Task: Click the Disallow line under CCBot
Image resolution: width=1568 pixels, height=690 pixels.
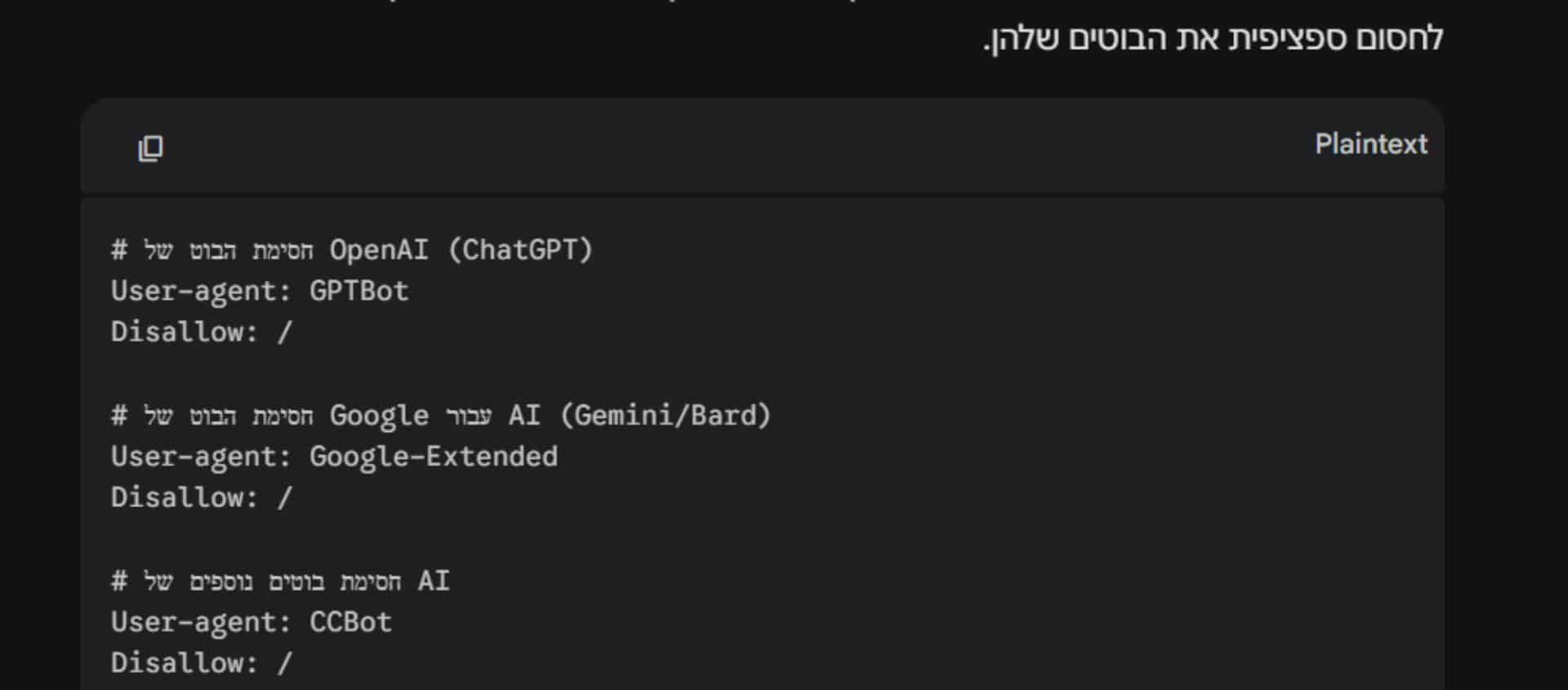Action: tap(201, 663)
